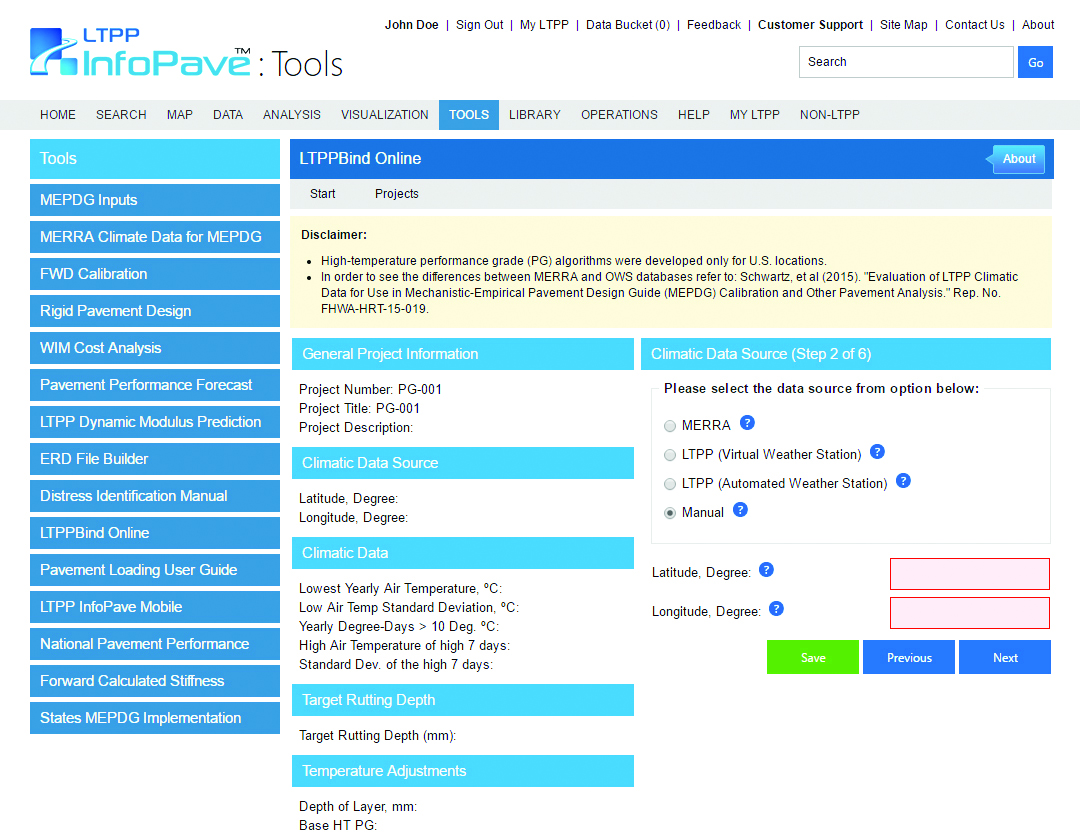The image size is (1080, 840).
Task: Open help icon for LTPP Virtual Weather Station
Action: coord(877,452)
